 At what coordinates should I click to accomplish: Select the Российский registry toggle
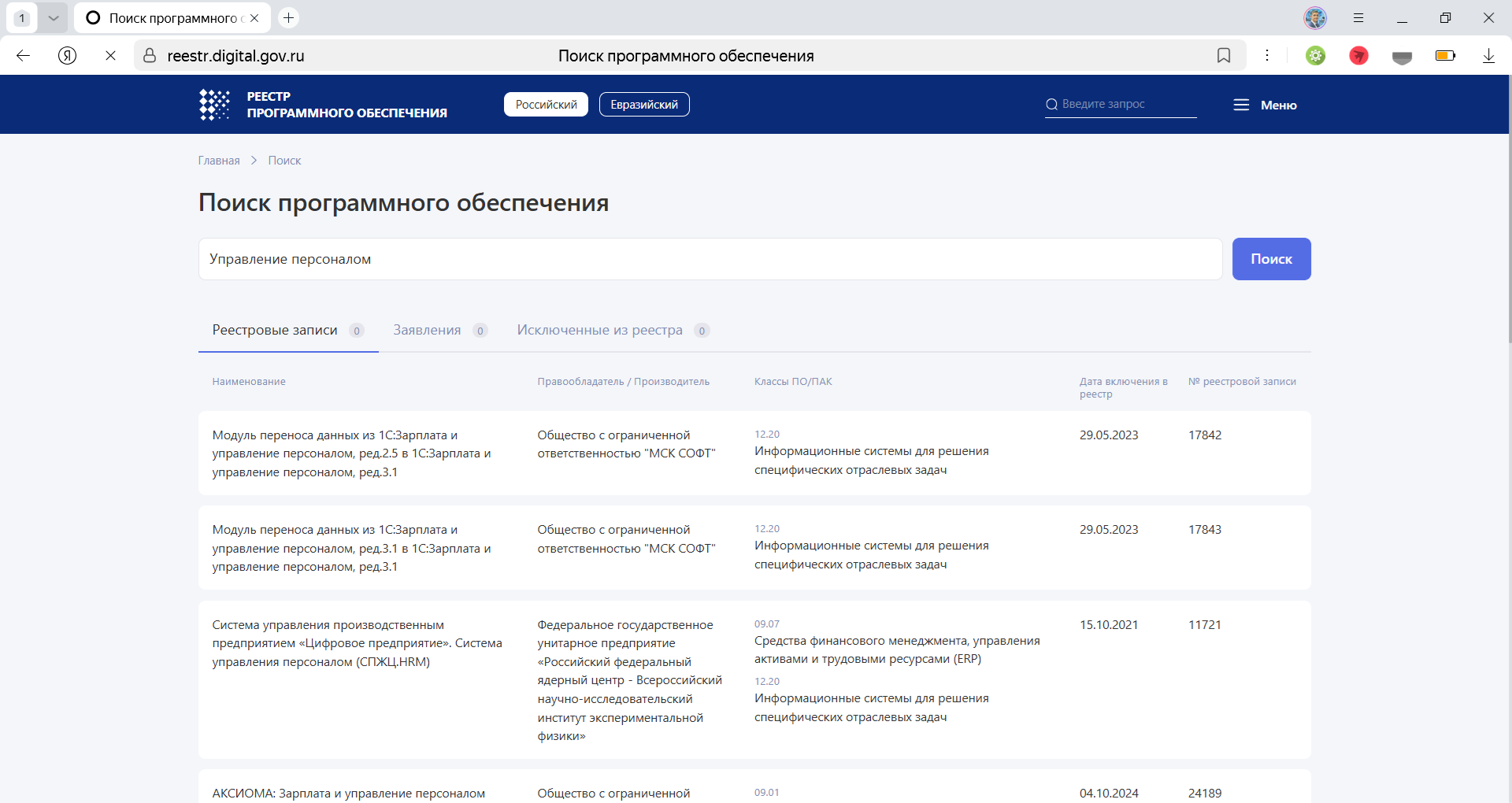click(x=546, y=104)
